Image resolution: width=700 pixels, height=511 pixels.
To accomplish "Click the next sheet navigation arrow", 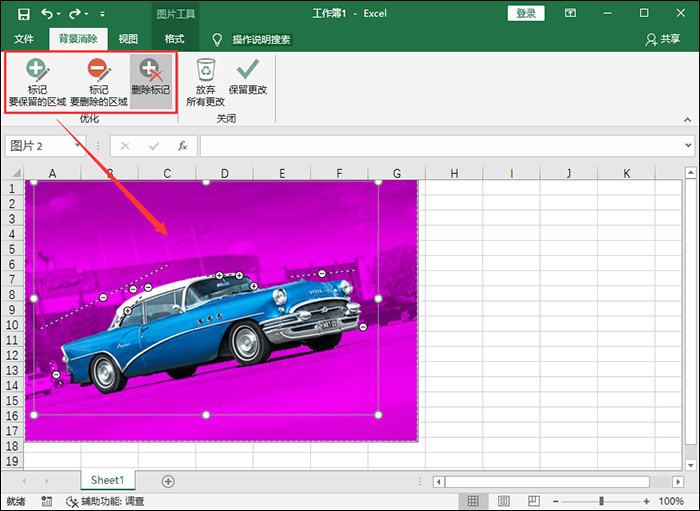I will click(x=46, y=481).
